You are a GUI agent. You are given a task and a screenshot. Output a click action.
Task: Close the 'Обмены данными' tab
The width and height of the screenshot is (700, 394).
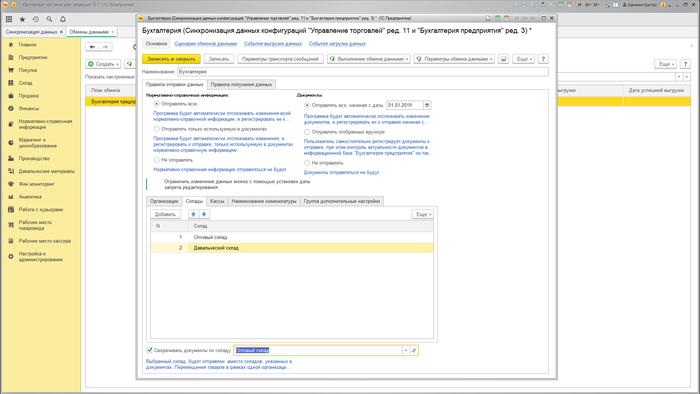pyautogui.click(x=113, y=32)
